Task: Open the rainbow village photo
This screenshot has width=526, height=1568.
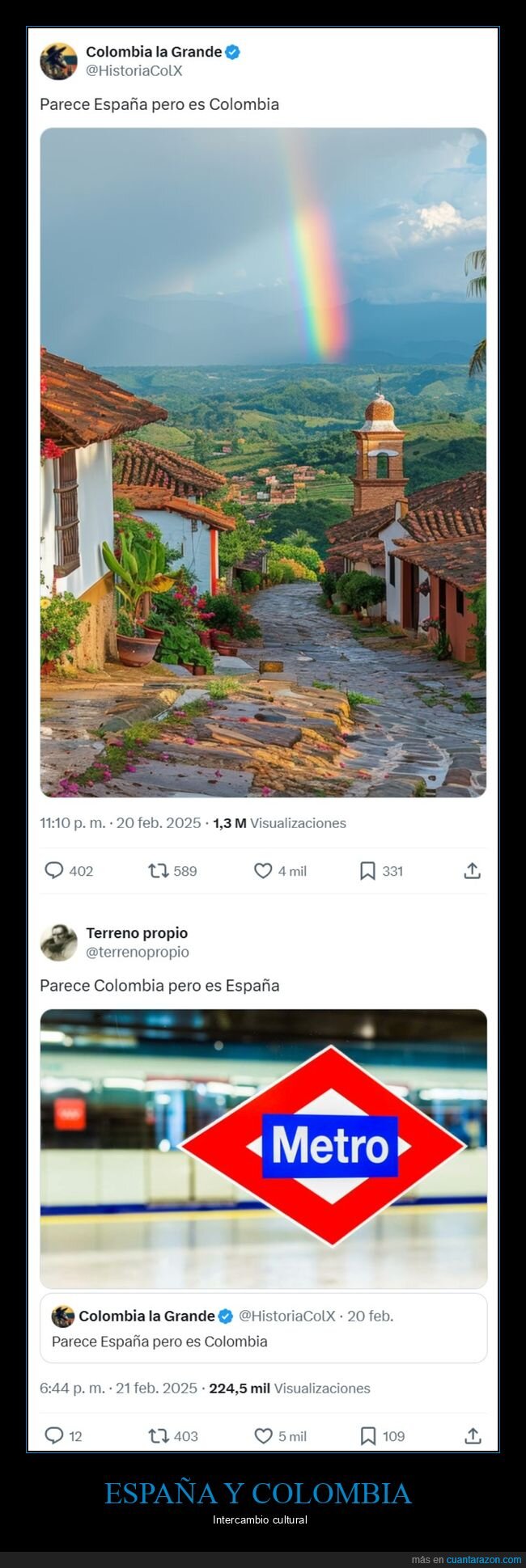Action: [263, 463]
